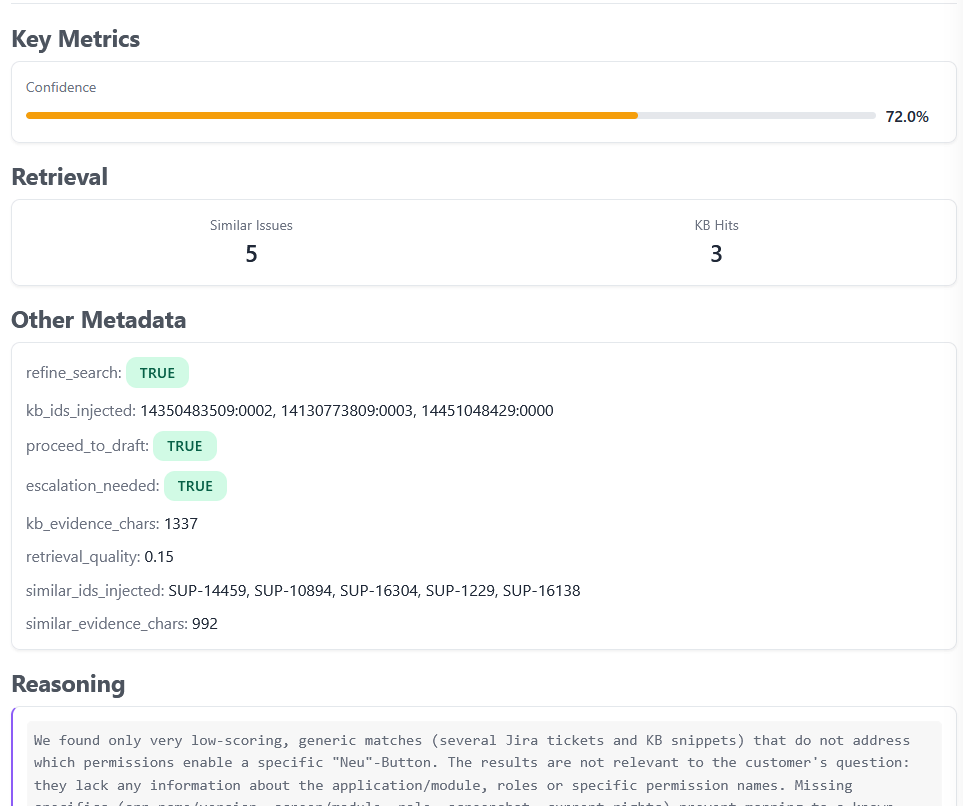This screenshot has width=963, height=806.
Task: Click the refine_search label
Action: pos(74,373)
